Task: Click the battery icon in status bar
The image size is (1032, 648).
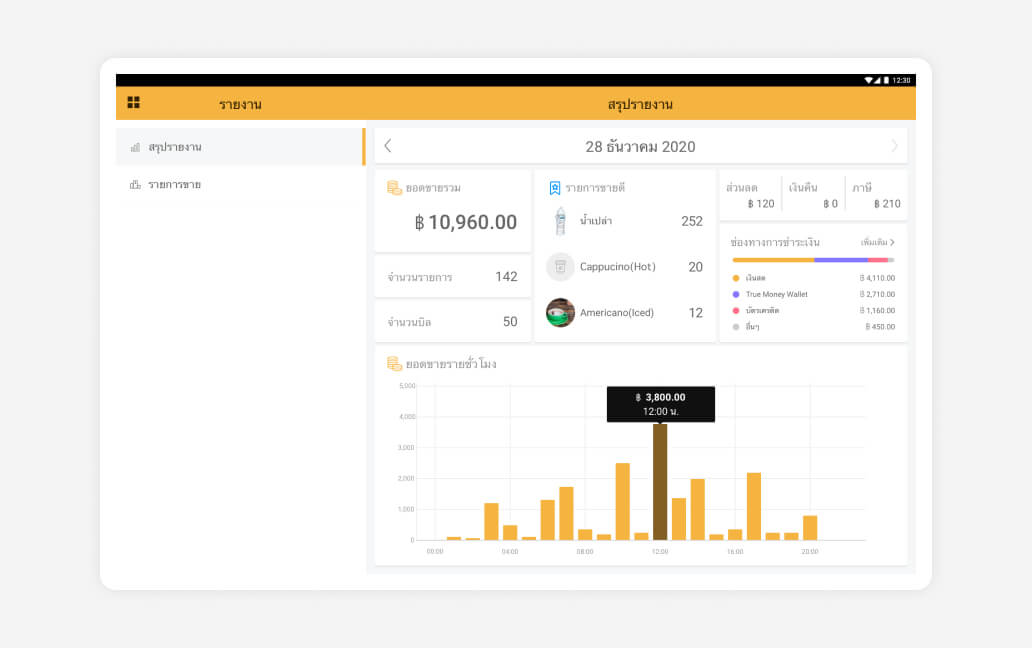Action: coord(885,80)
